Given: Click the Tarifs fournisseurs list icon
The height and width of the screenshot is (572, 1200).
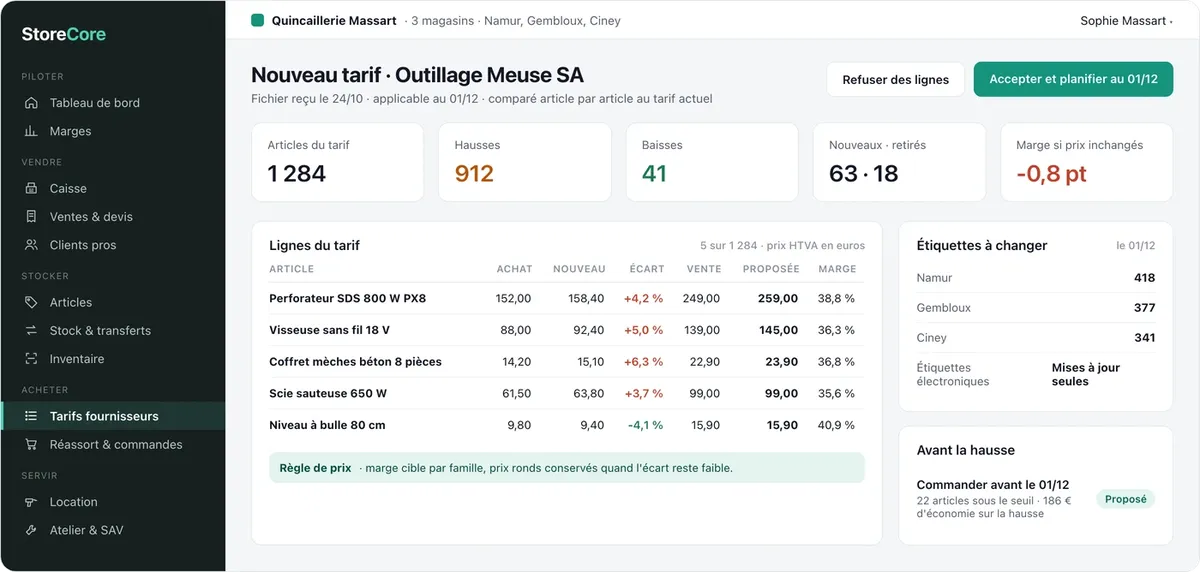Looking at the screenshot, I should [30, 416].
